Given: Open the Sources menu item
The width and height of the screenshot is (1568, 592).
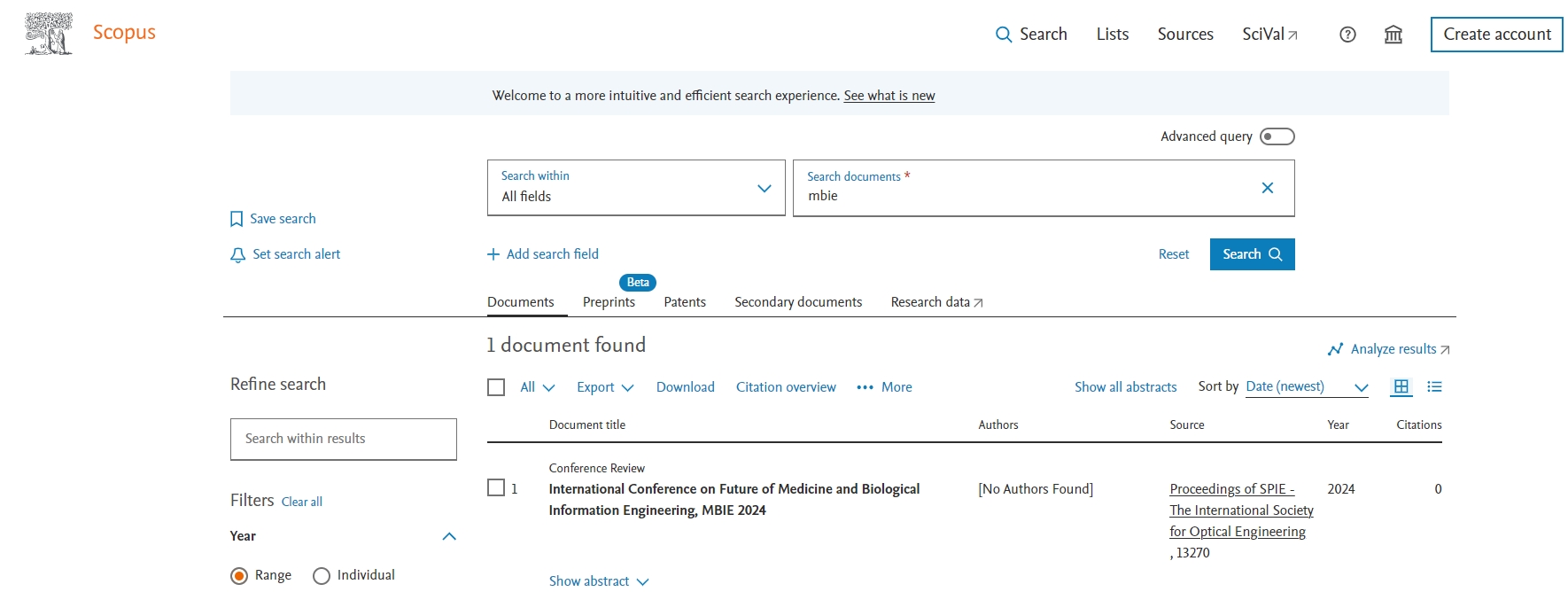Looking at the screenshot, I should point(1185,35).
